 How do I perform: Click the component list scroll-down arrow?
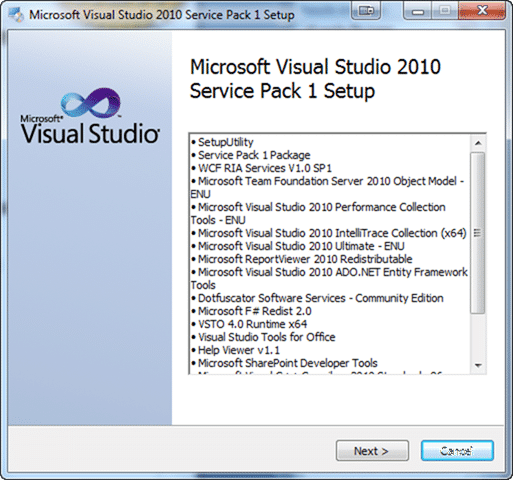[x=478, y=365]
